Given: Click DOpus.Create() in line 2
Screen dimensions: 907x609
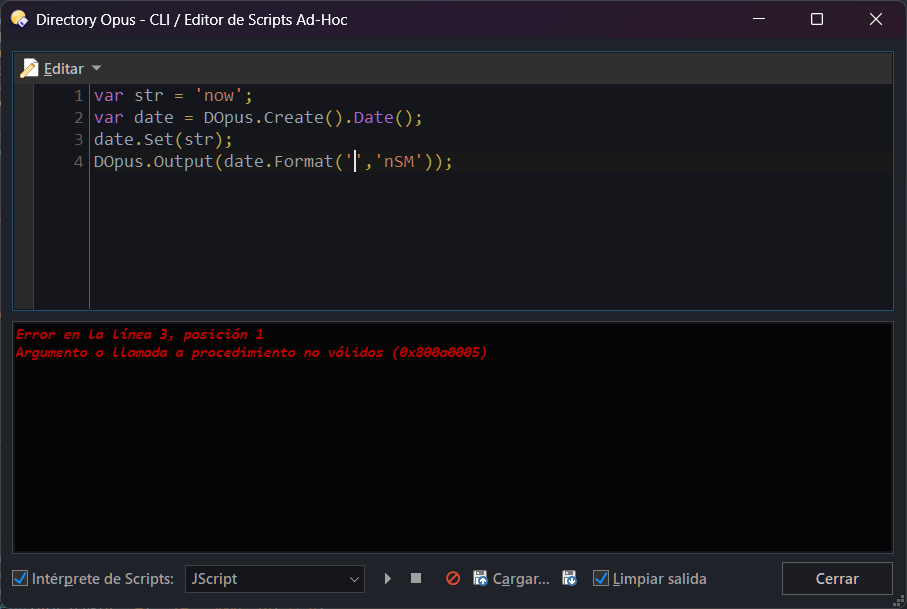Looking at the screenshot, I should click(274, 117).
